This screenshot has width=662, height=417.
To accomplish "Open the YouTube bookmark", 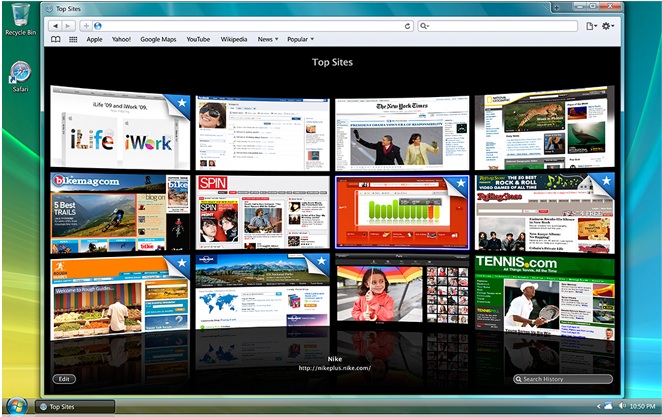I will point(198,39).
